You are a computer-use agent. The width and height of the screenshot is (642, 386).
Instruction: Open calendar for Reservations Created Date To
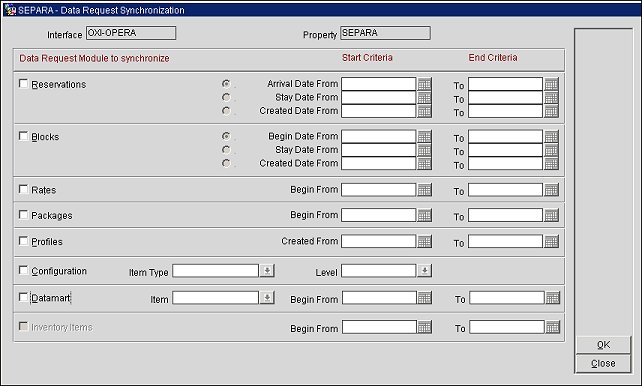click(551, 111)
